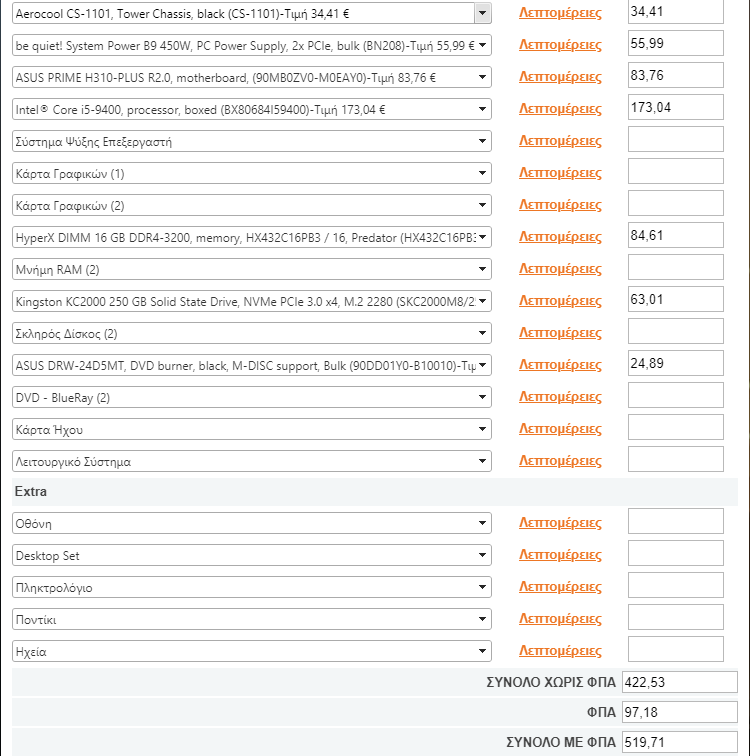Click the price field showing 63,01

(676, 299)
